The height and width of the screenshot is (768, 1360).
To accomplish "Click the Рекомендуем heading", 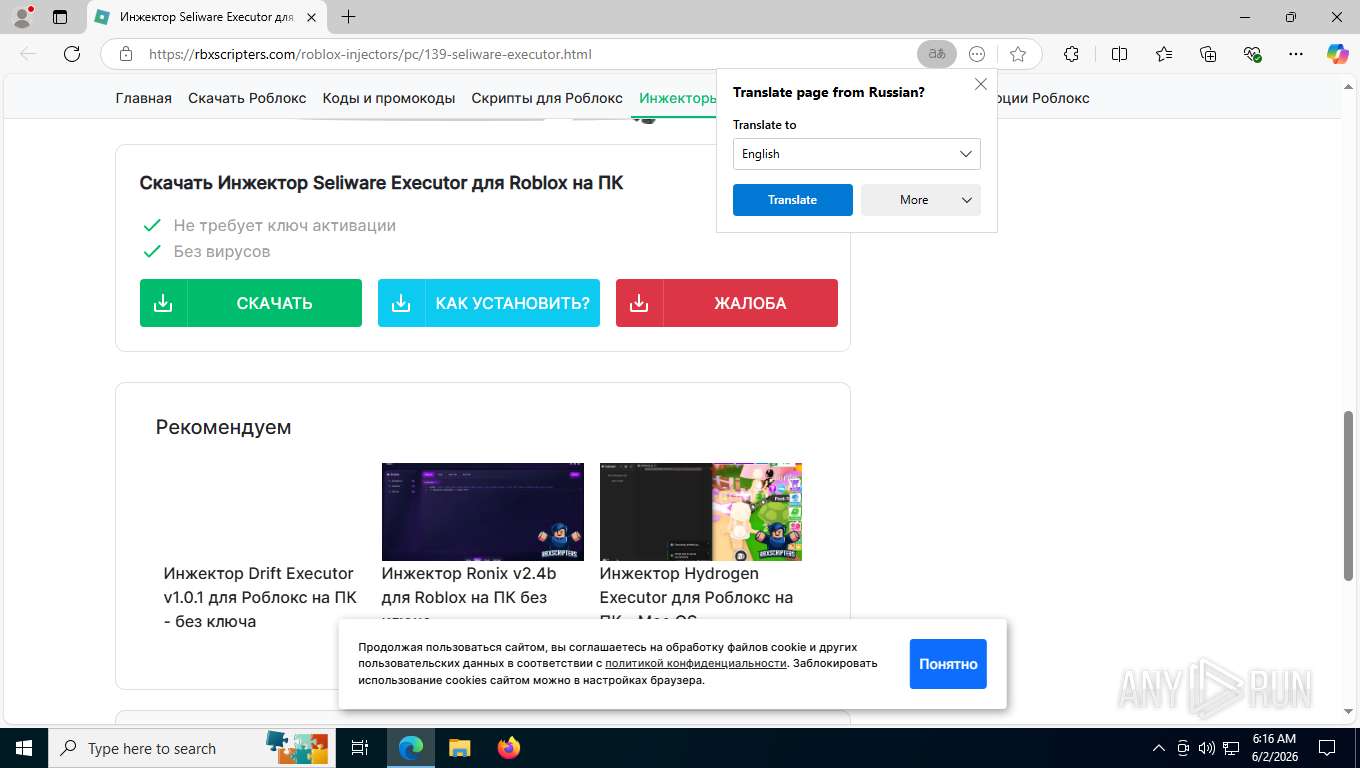I will pos(224,427).
